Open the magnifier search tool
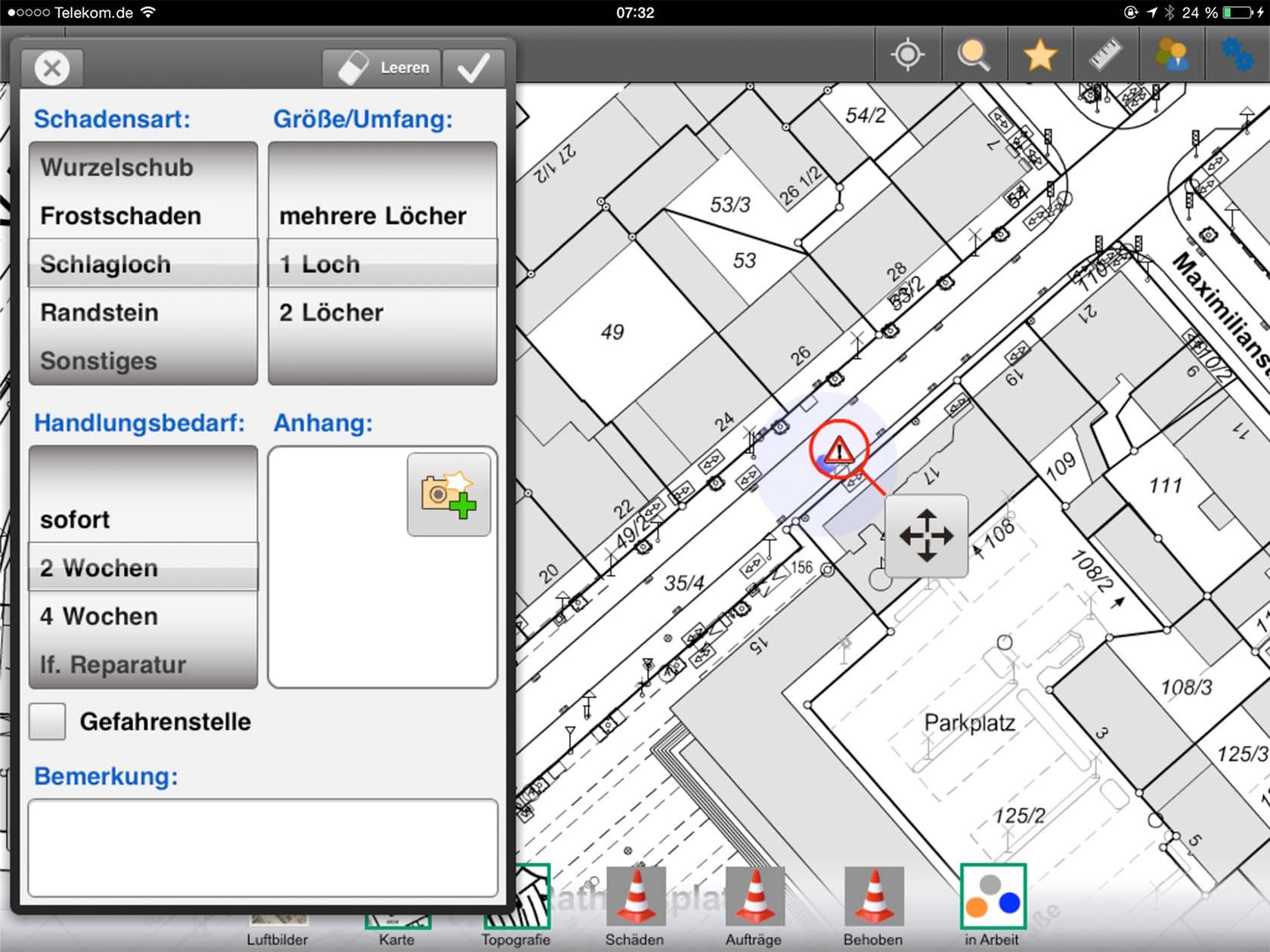 click(974, 55)
